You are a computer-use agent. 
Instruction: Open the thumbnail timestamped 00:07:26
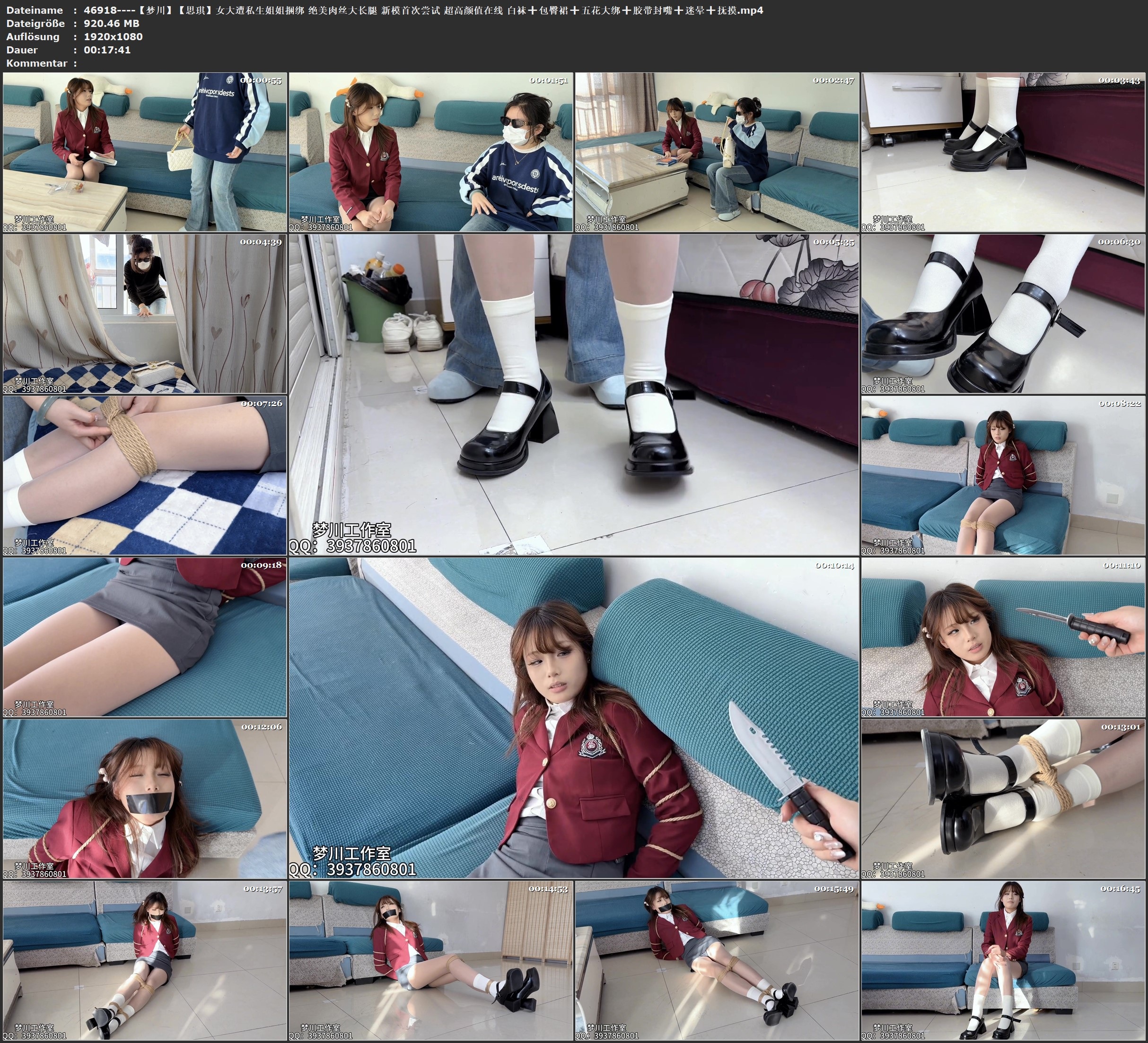(145, 475)
